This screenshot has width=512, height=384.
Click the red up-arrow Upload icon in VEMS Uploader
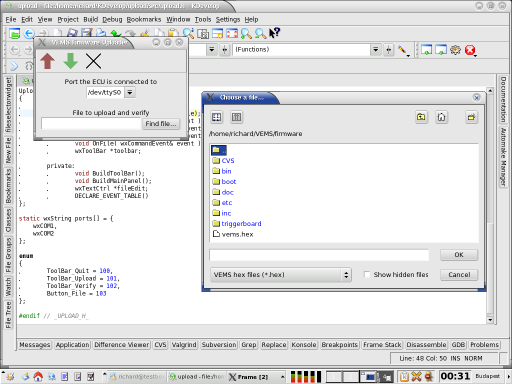click(x=47, y=61)
